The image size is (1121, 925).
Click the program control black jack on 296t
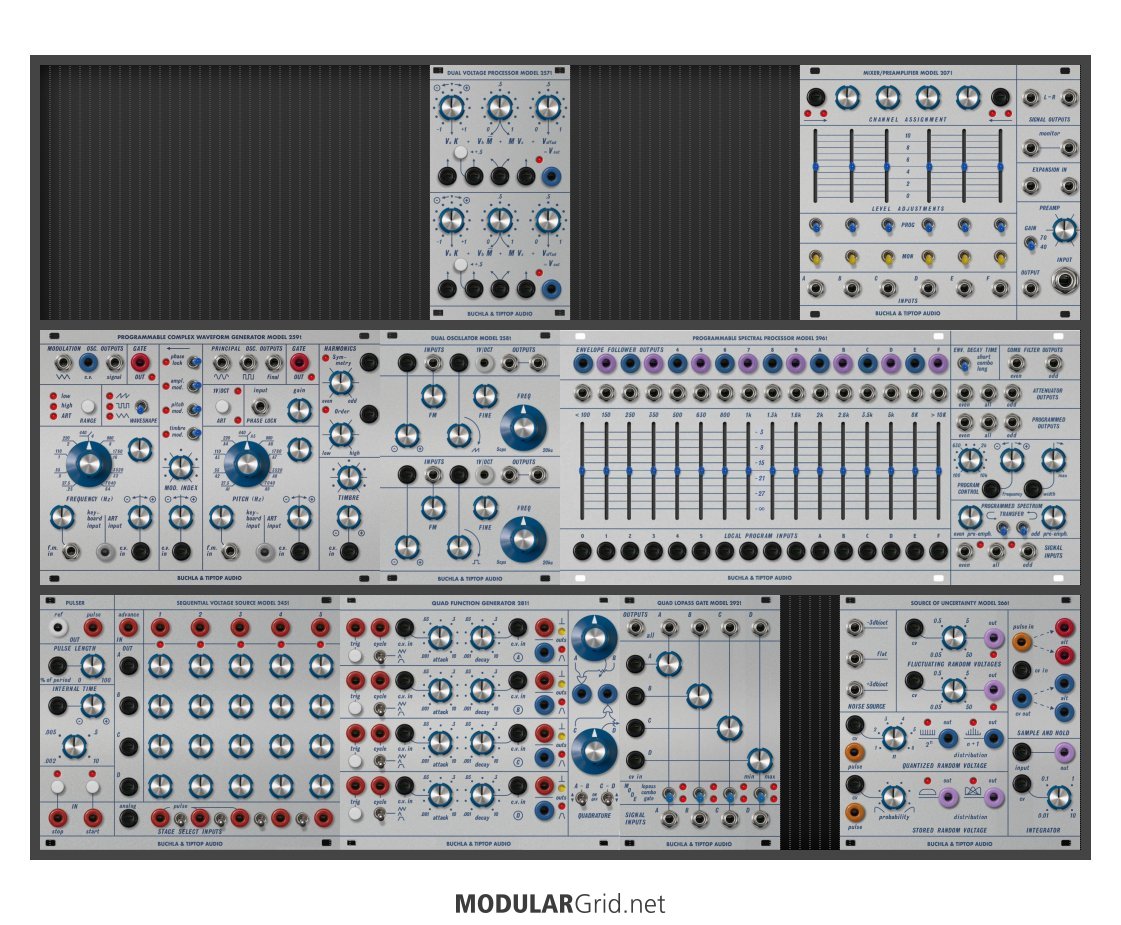coord(990,489)
